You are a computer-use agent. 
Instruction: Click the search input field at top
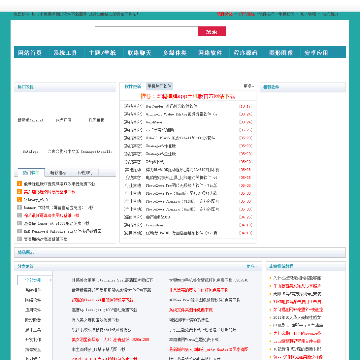coord(146,31)
